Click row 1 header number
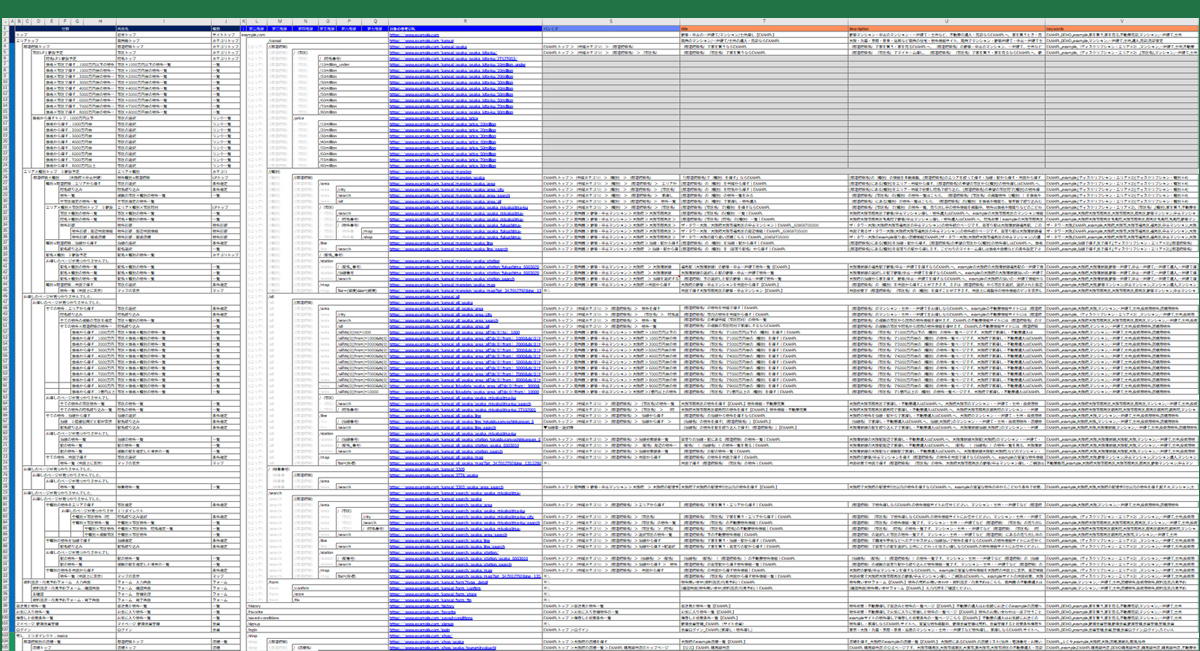This screenshot has width=1200, height=651. [3, 29]
